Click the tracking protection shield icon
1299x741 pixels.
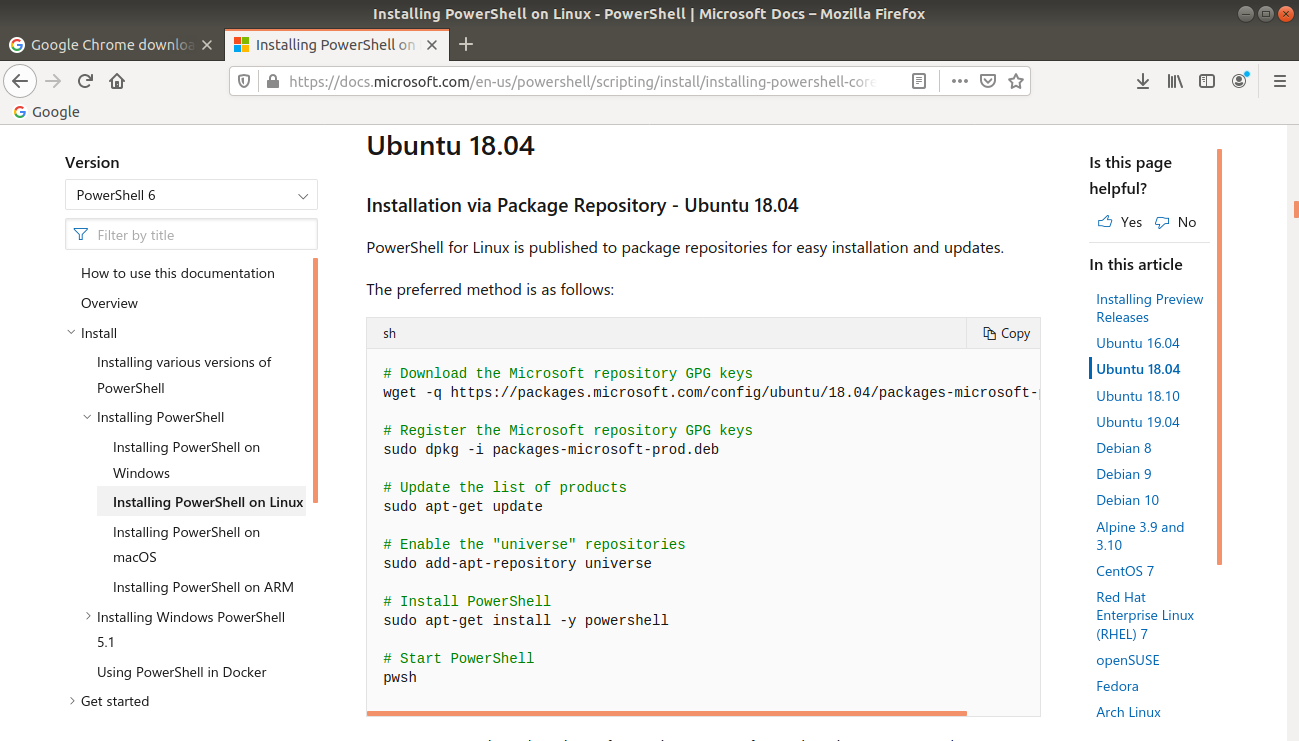[246, 81]
